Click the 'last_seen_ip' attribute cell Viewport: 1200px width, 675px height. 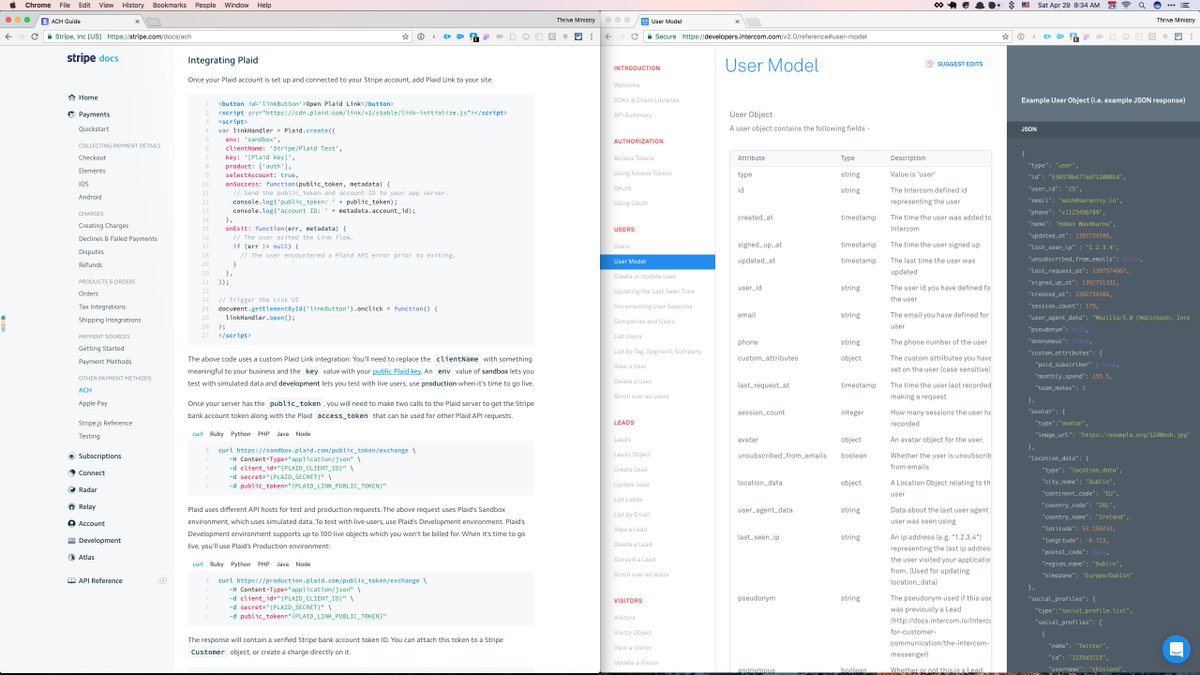click(x=757, y=537)
